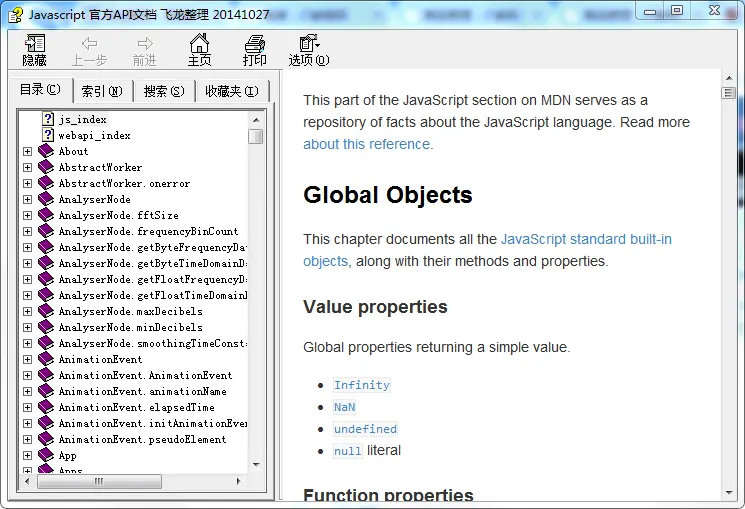Click the Print (打印) toolbar icon
Screen dimensions: 745x509
(255, 44)
